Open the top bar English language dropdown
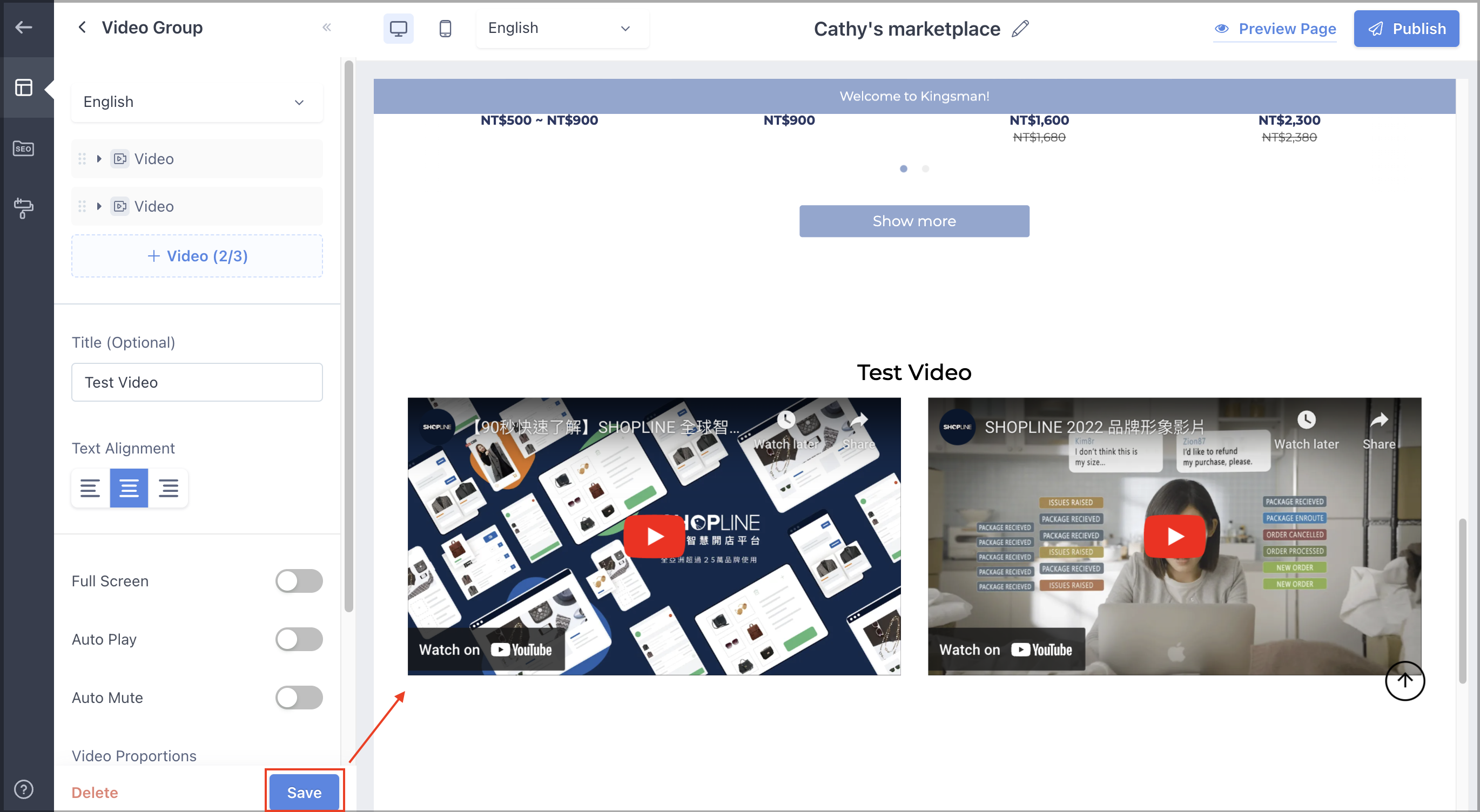 [x=562, y=28]
